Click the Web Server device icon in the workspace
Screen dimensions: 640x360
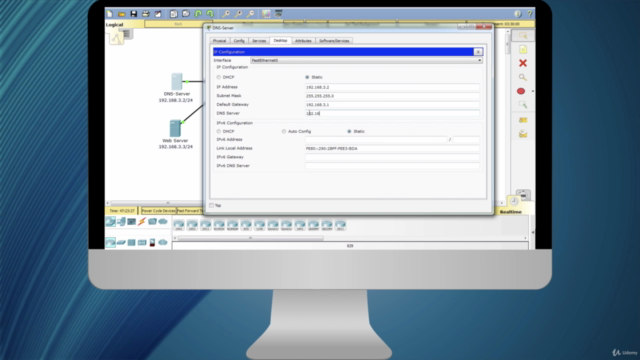click(175, 128)
